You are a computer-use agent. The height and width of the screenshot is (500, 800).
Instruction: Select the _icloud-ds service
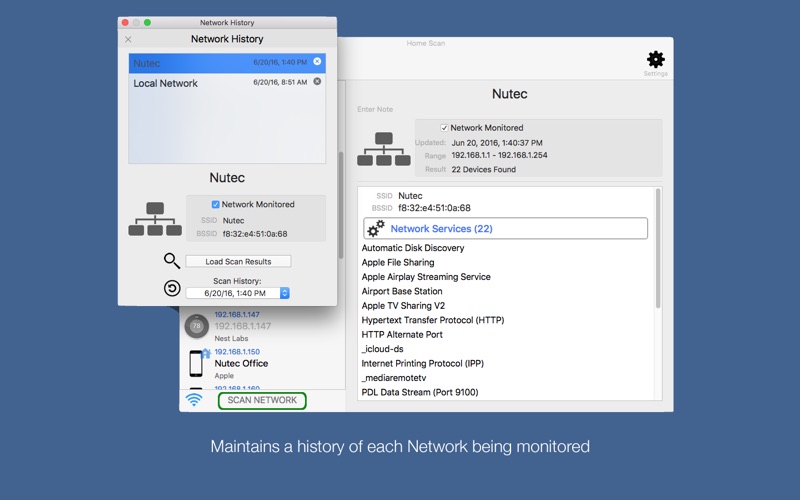[383, 349]
